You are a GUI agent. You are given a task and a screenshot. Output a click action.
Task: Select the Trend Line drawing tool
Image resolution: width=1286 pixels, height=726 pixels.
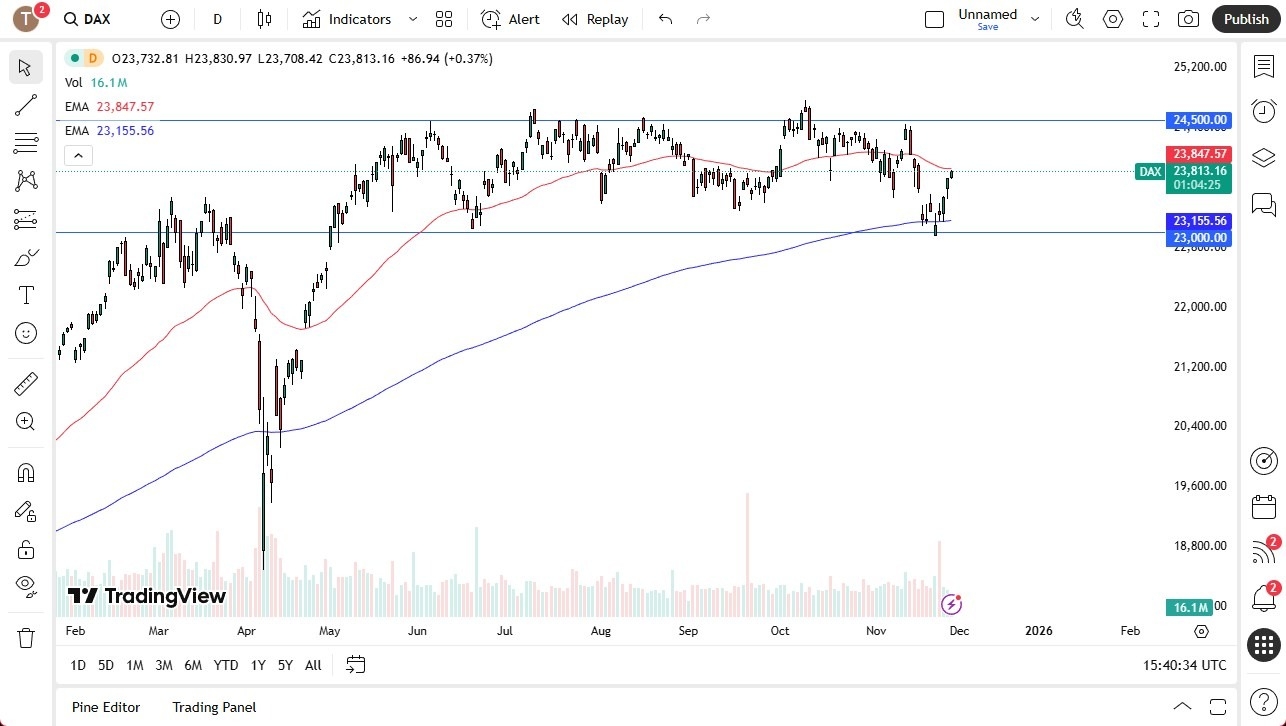point(25,105)
